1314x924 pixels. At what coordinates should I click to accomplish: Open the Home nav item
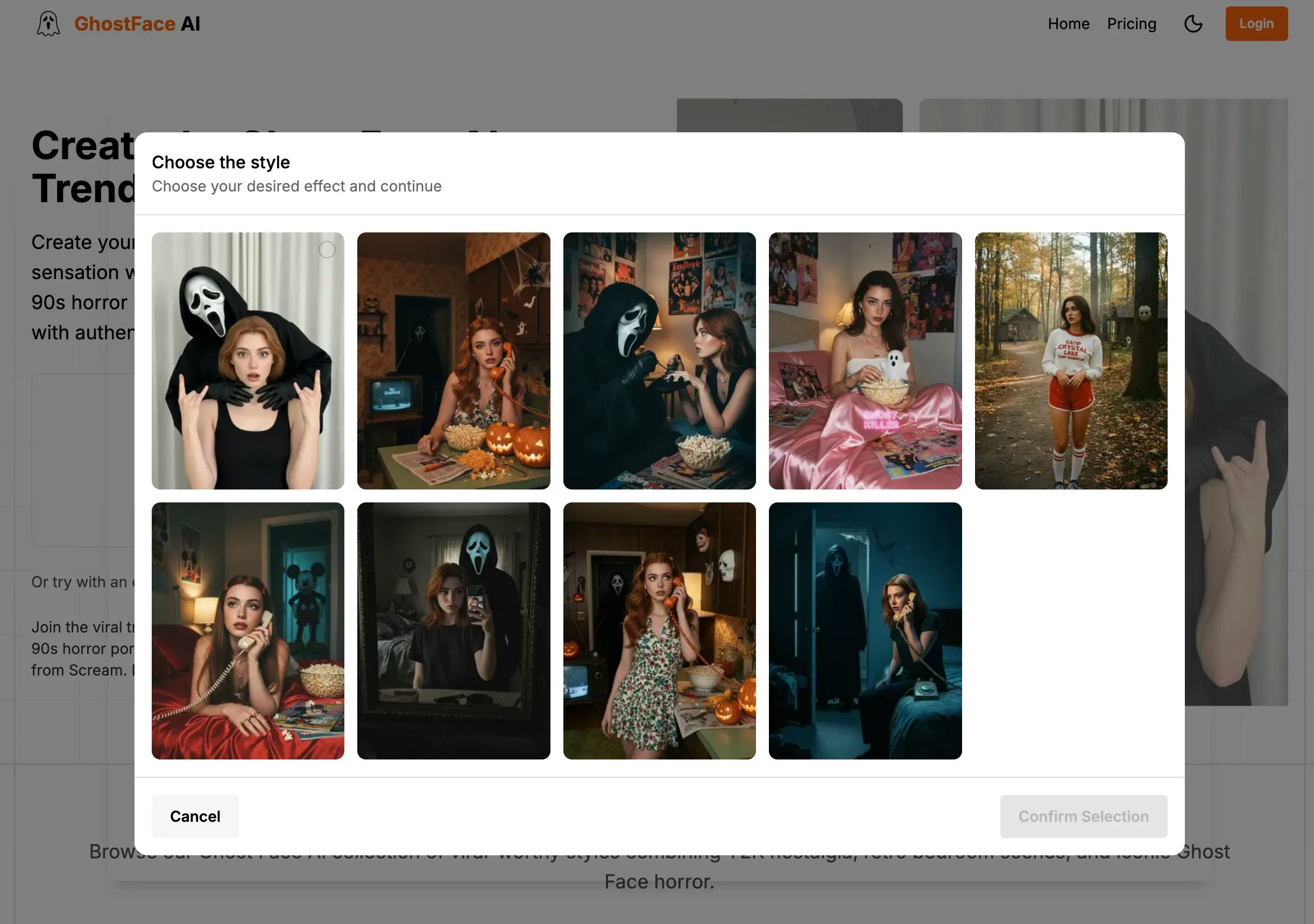click(x=1068, y=24)
